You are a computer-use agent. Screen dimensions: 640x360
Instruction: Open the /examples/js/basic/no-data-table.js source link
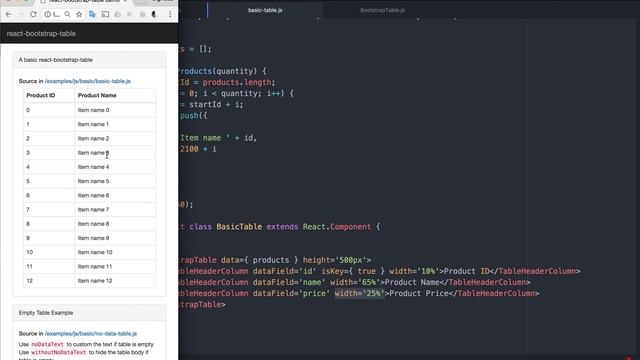pyautogui.click(x=91, y=333)
